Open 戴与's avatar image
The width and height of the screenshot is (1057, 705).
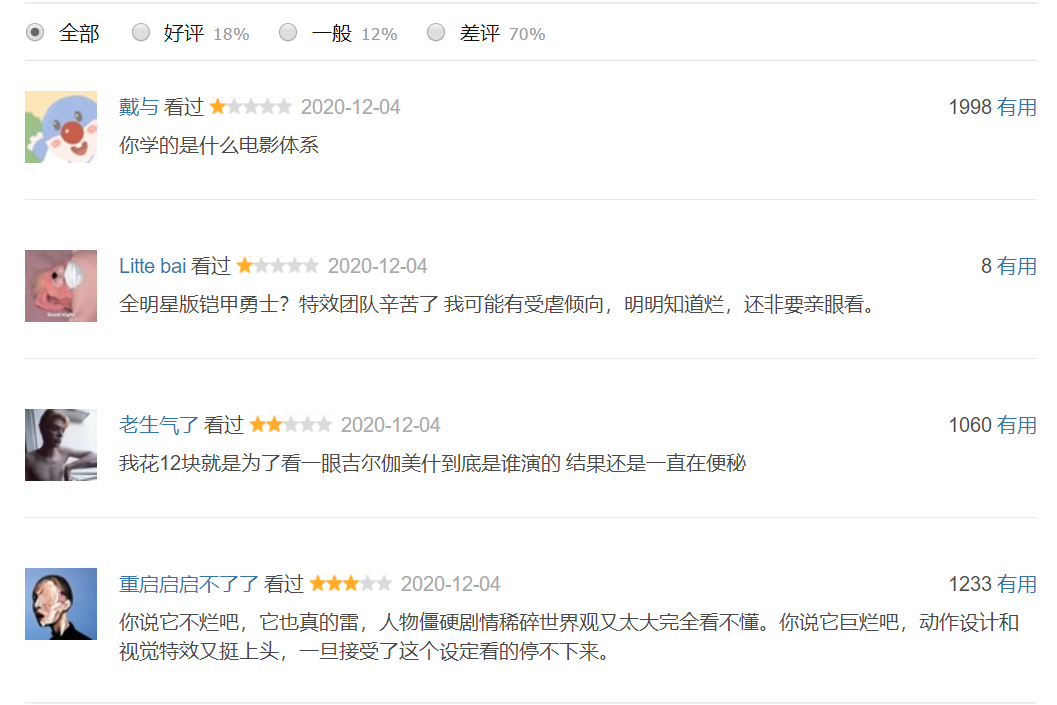tap(61, 127)
